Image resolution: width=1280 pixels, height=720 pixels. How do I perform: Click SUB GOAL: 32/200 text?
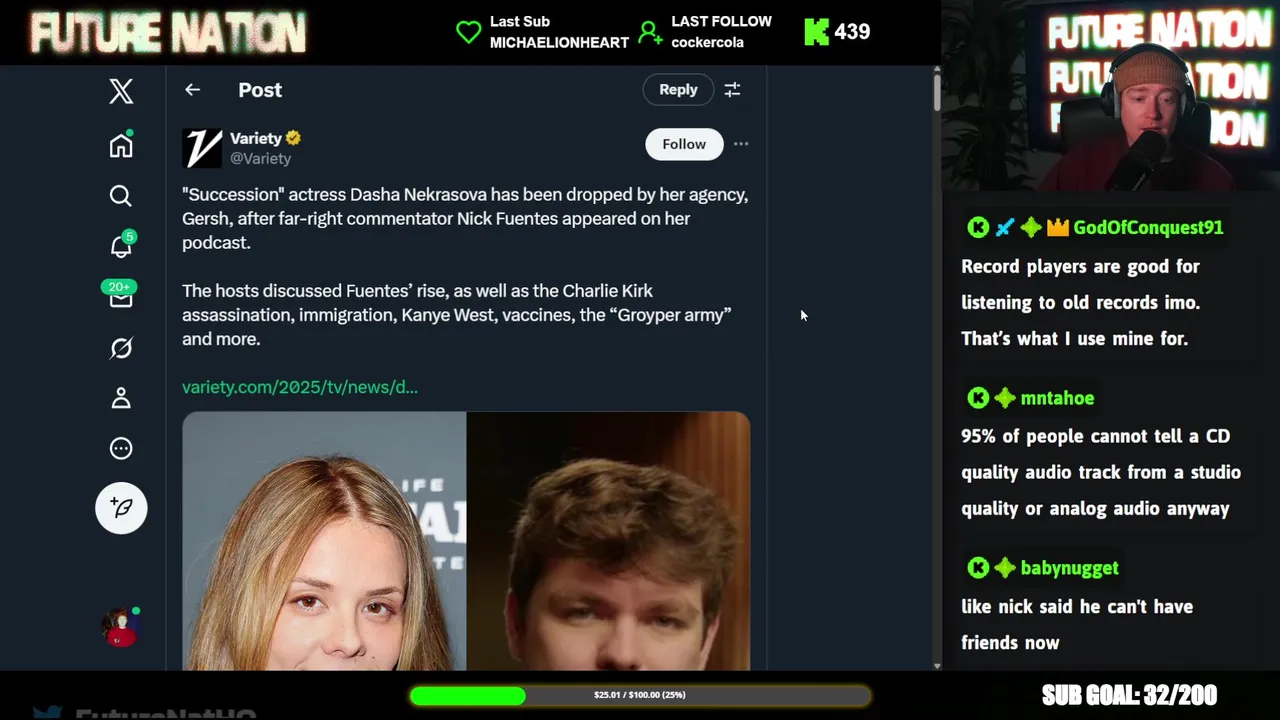(1129, 695)
